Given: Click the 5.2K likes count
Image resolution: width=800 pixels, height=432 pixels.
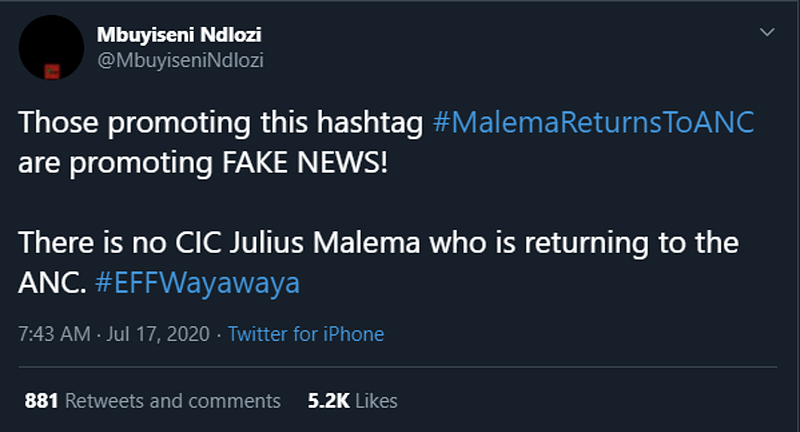Looking at the screenshot, I should (328, 401).
